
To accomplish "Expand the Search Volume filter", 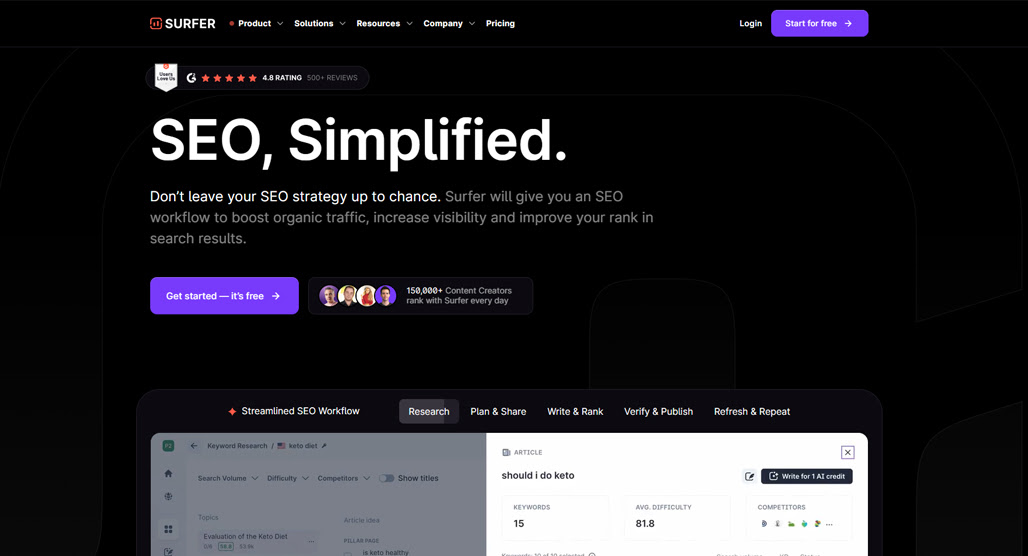I will (x=228, y=479).
